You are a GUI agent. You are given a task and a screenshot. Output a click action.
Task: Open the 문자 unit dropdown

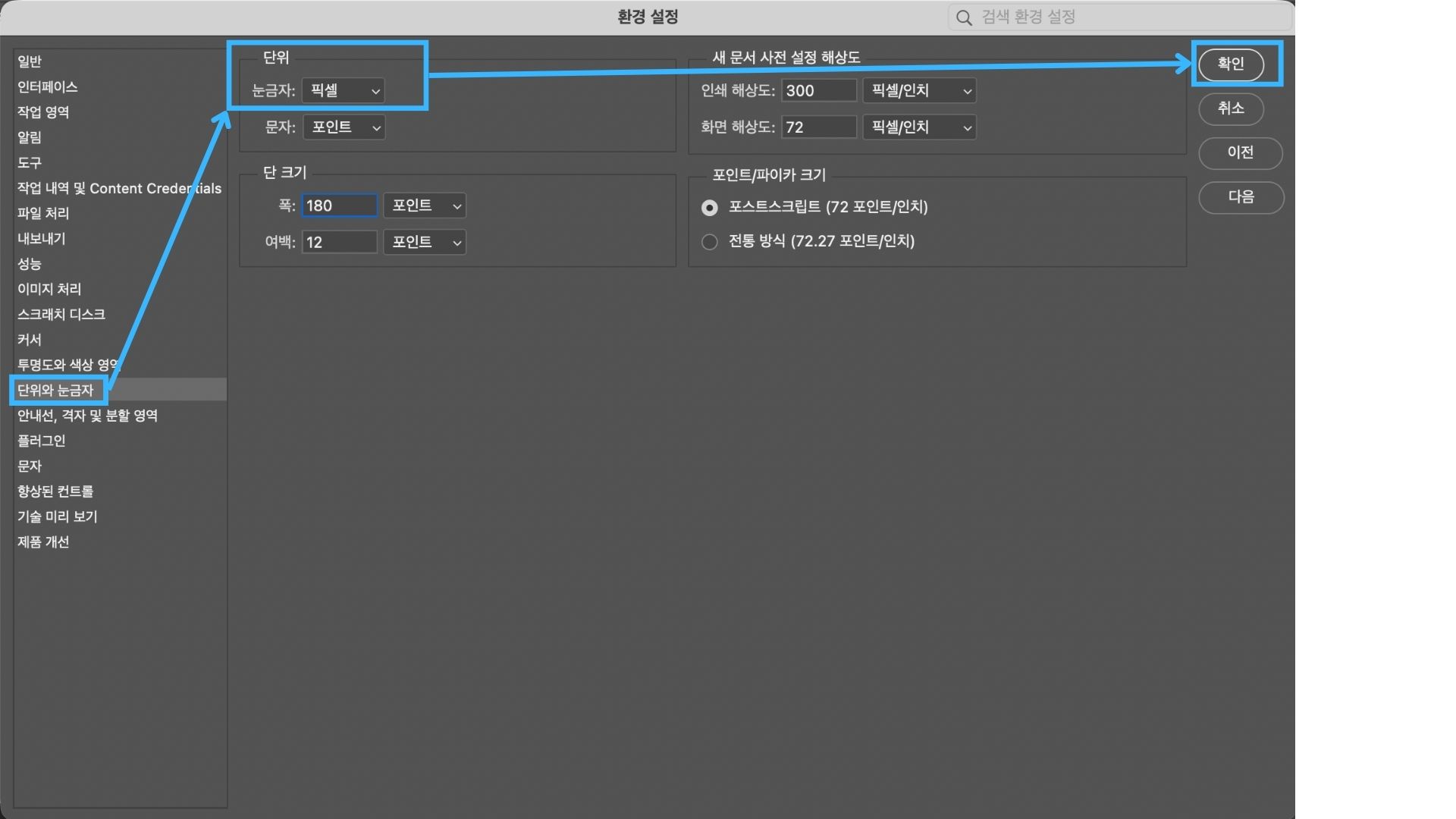(x=344, y=127)
